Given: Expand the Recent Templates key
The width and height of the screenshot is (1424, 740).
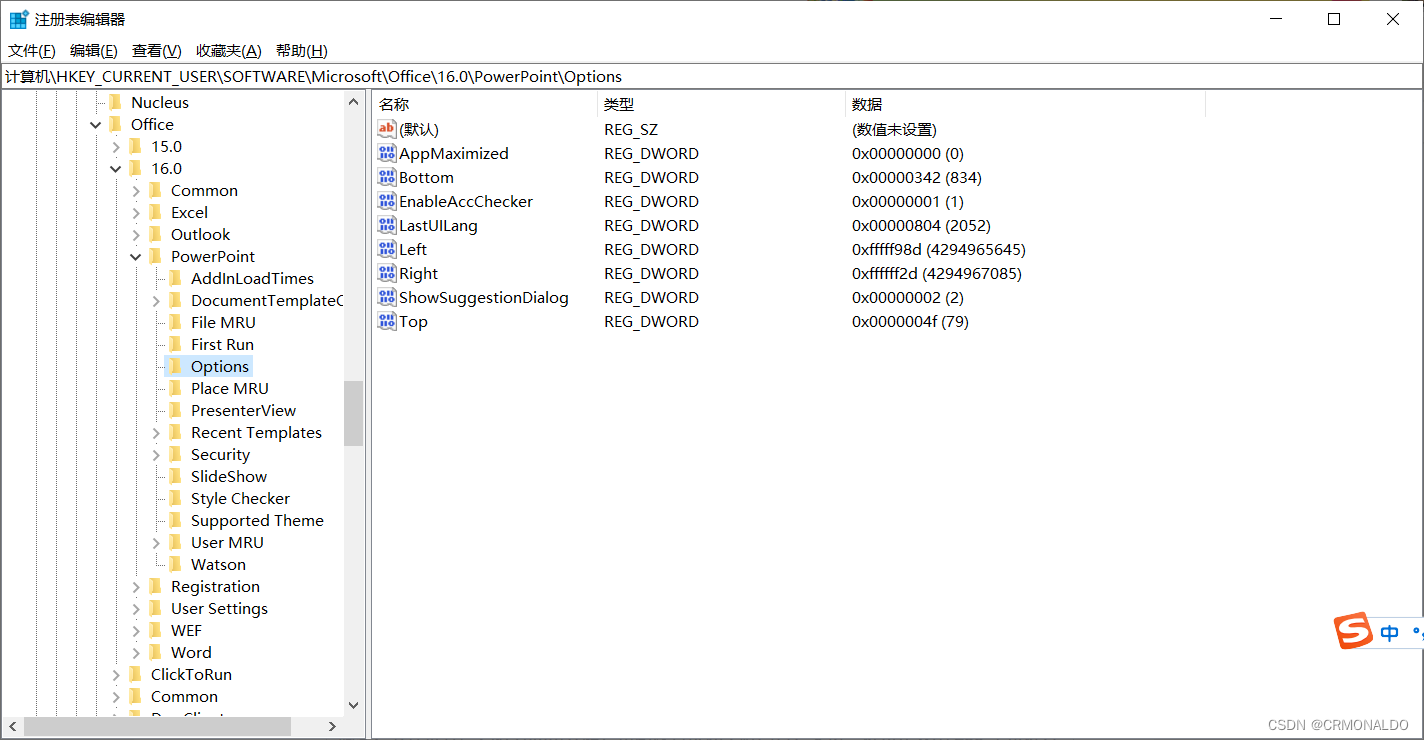Looking at the screenshot, I should [x=156, y=432].
